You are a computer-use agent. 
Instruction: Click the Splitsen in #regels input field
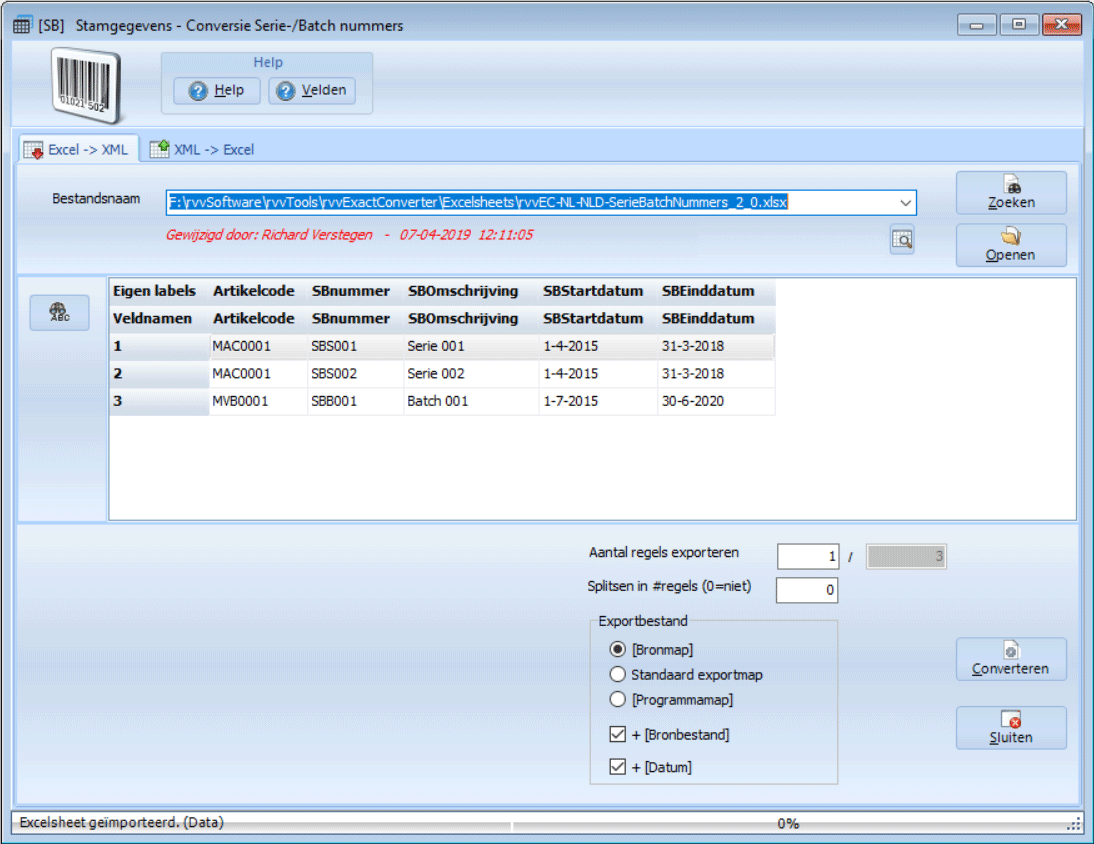[807, 591]
